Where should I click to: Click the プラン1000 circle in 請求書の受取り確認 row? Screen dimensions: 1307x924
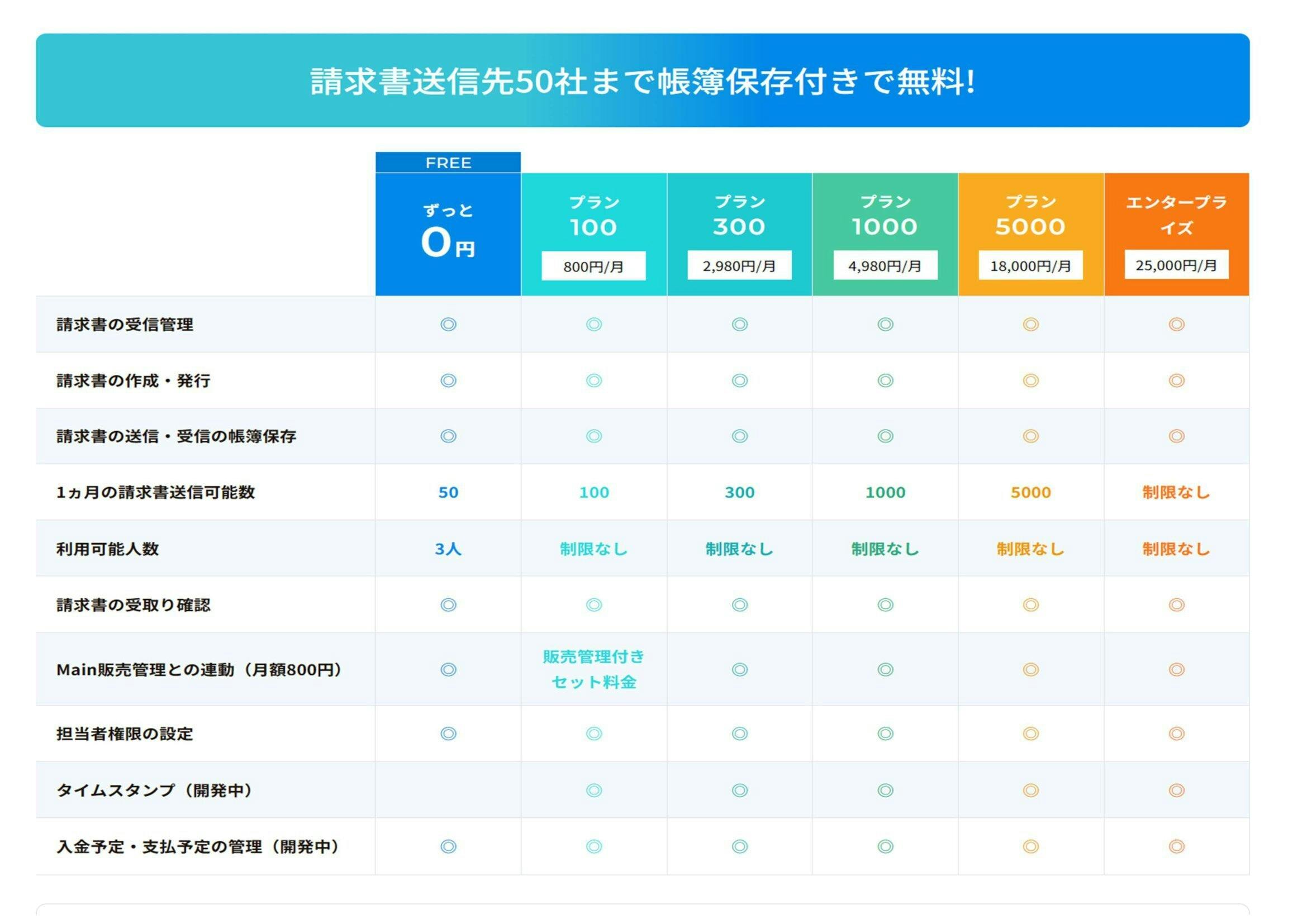(x=885, y=604)
